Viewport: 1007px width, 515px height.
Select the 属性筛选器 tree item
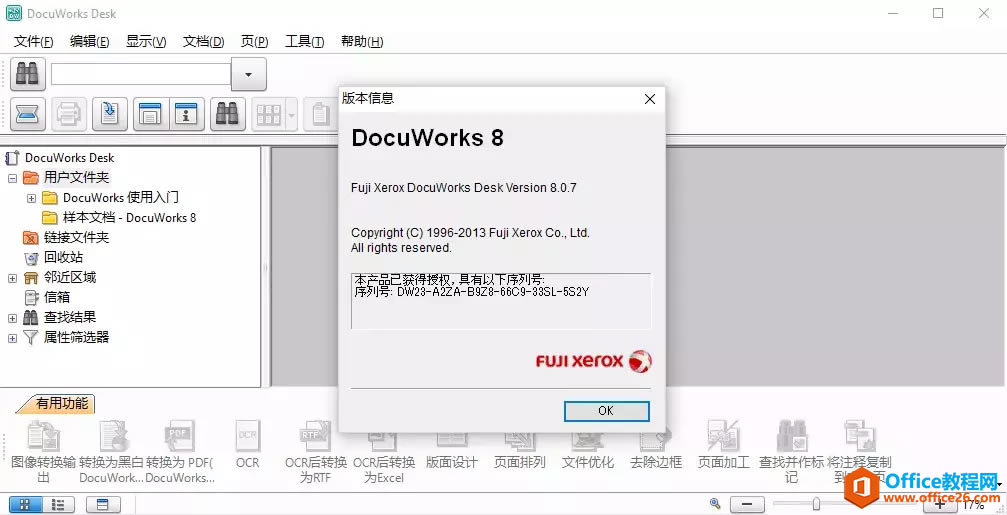[76, 337]
